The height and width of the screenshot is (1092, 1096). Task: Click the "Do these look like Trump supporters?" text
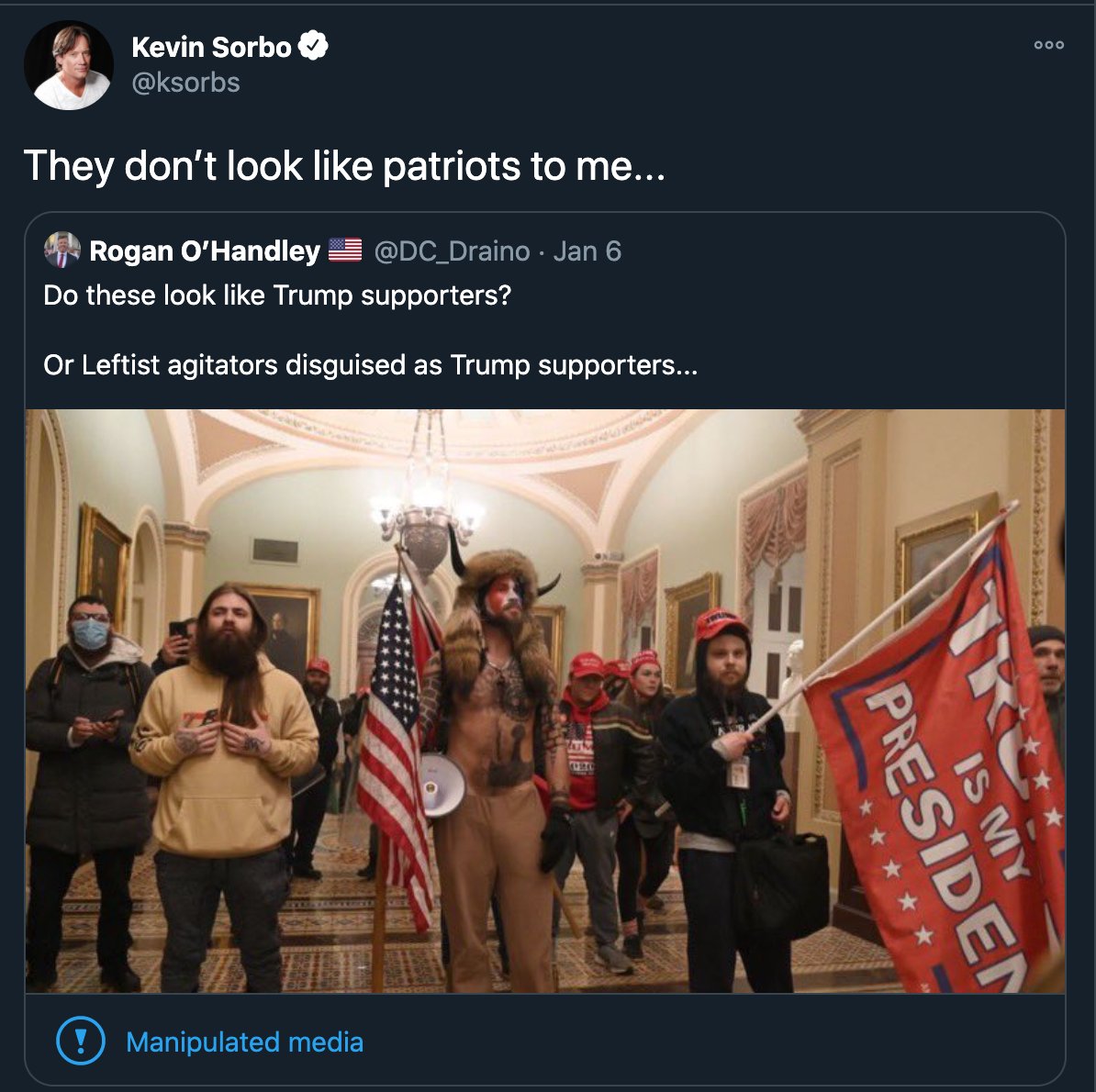point(277,295)
